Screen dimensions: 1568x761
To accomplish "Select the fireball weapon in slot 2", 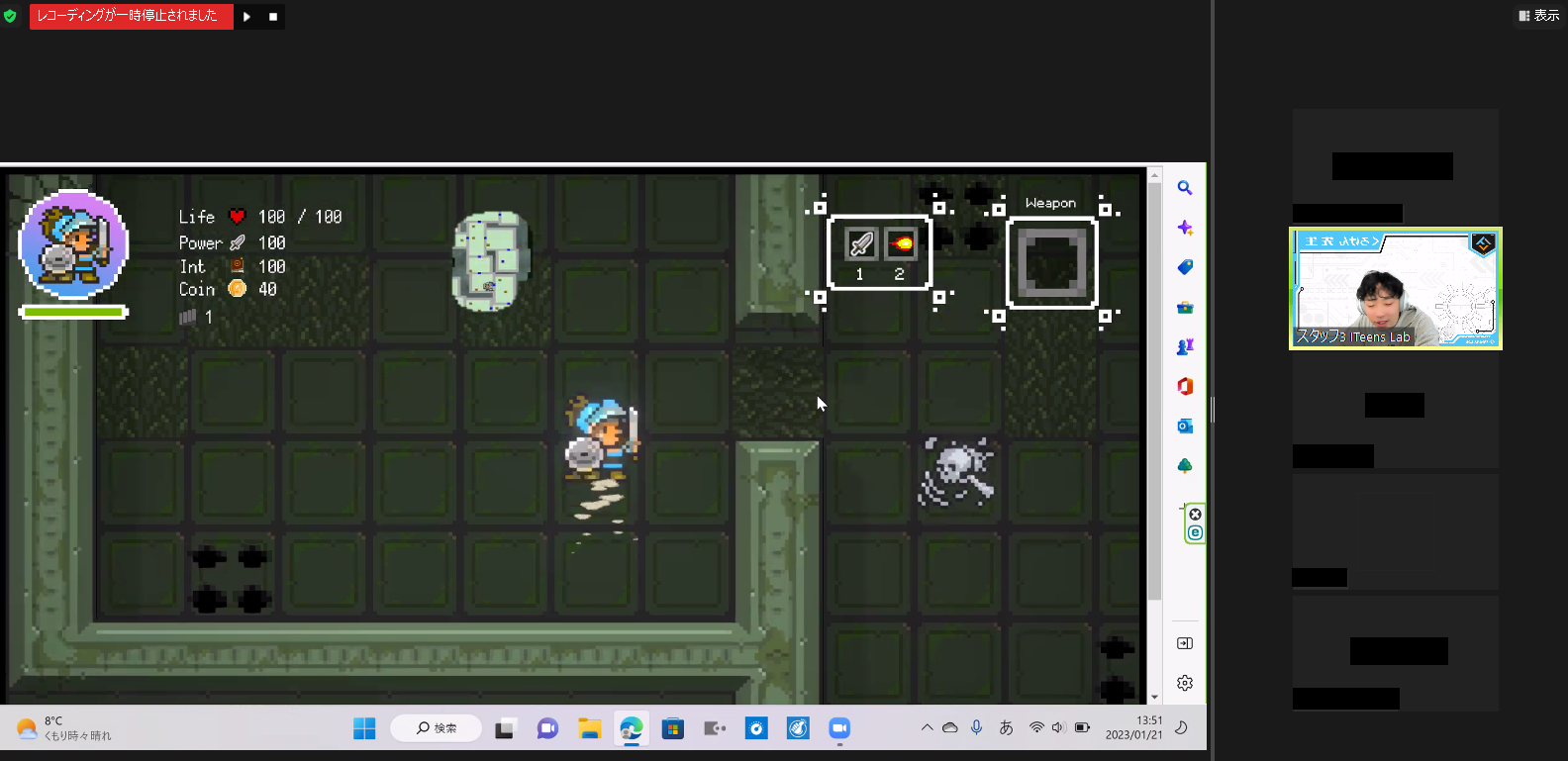I will click(901, 243).
